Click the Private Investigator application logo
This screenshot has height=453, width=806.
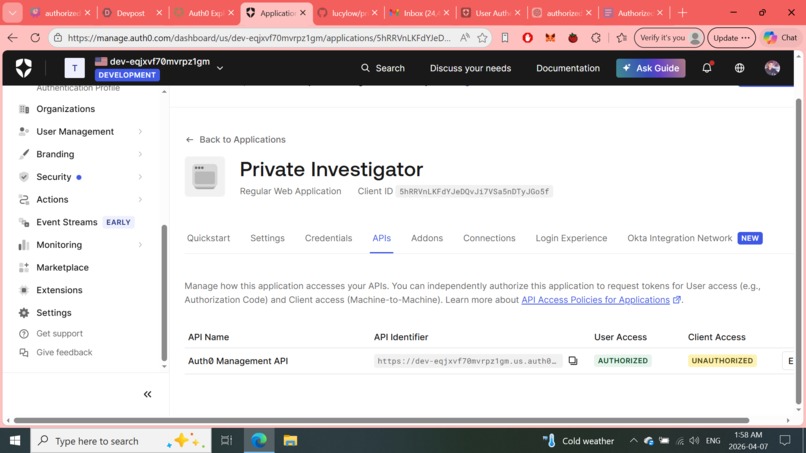(x=205, y=176)
